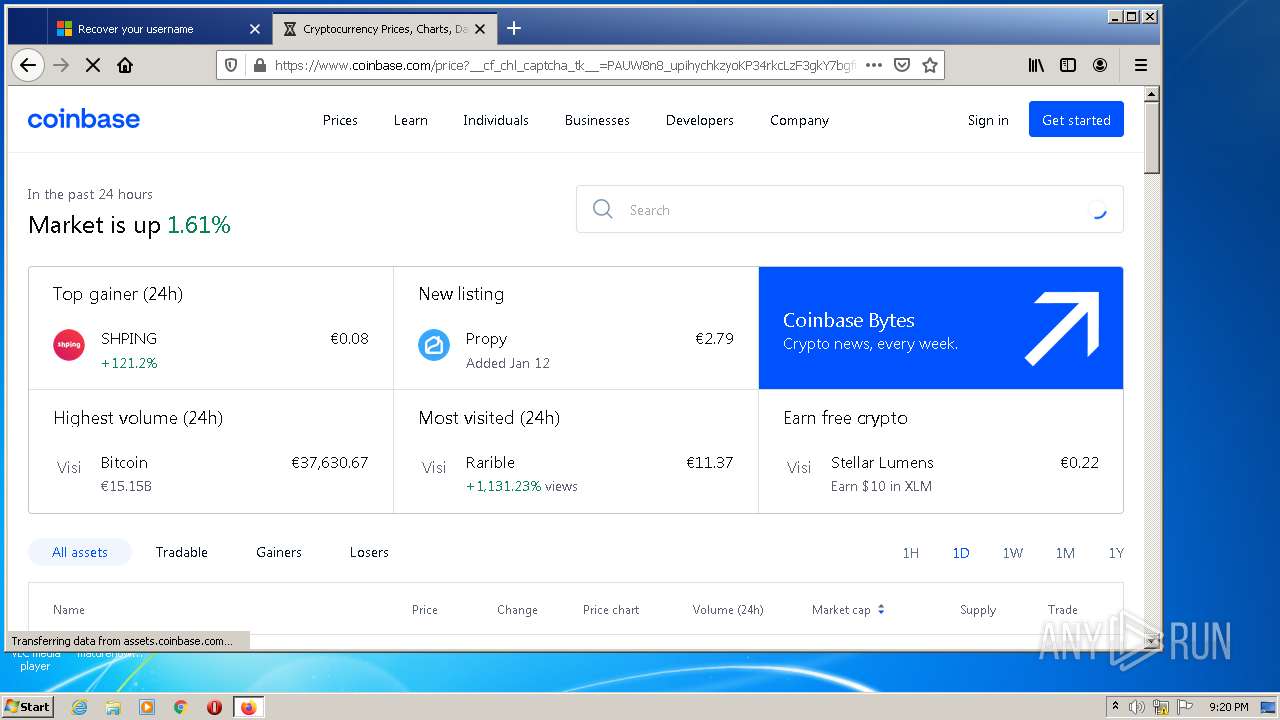Open the Firefox account icon

(1100, 65)
